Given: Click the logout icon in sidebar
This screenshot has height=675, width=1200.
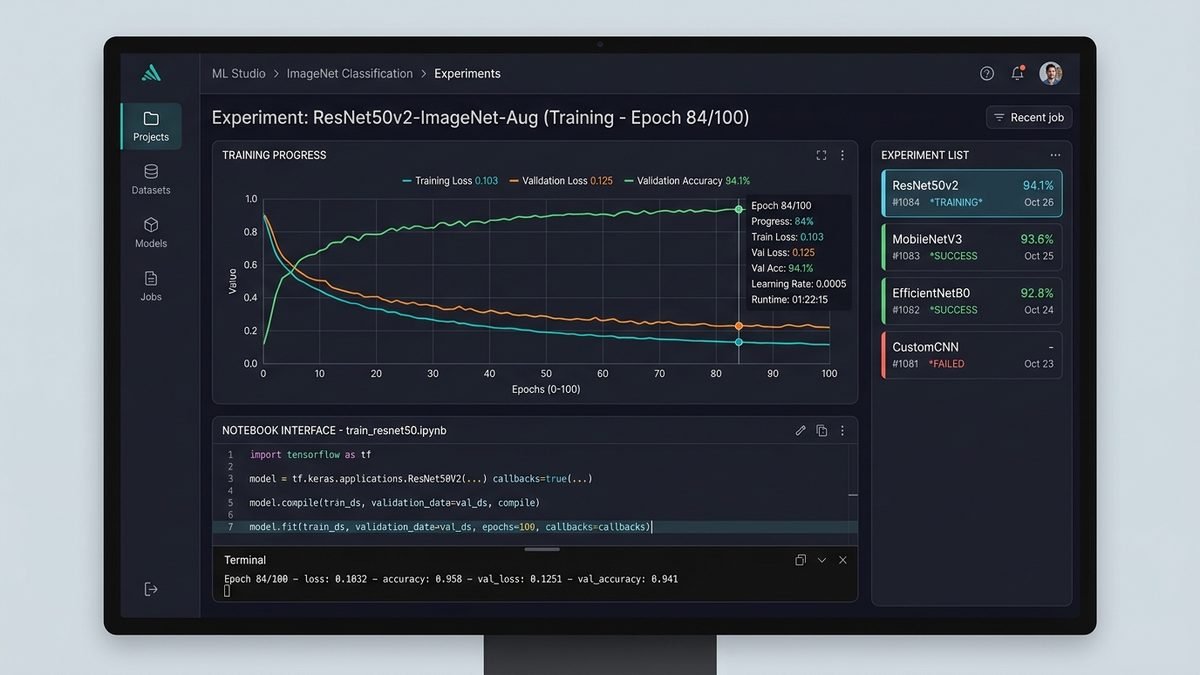Looking at the screenshot, I should [x=151, y=589].
